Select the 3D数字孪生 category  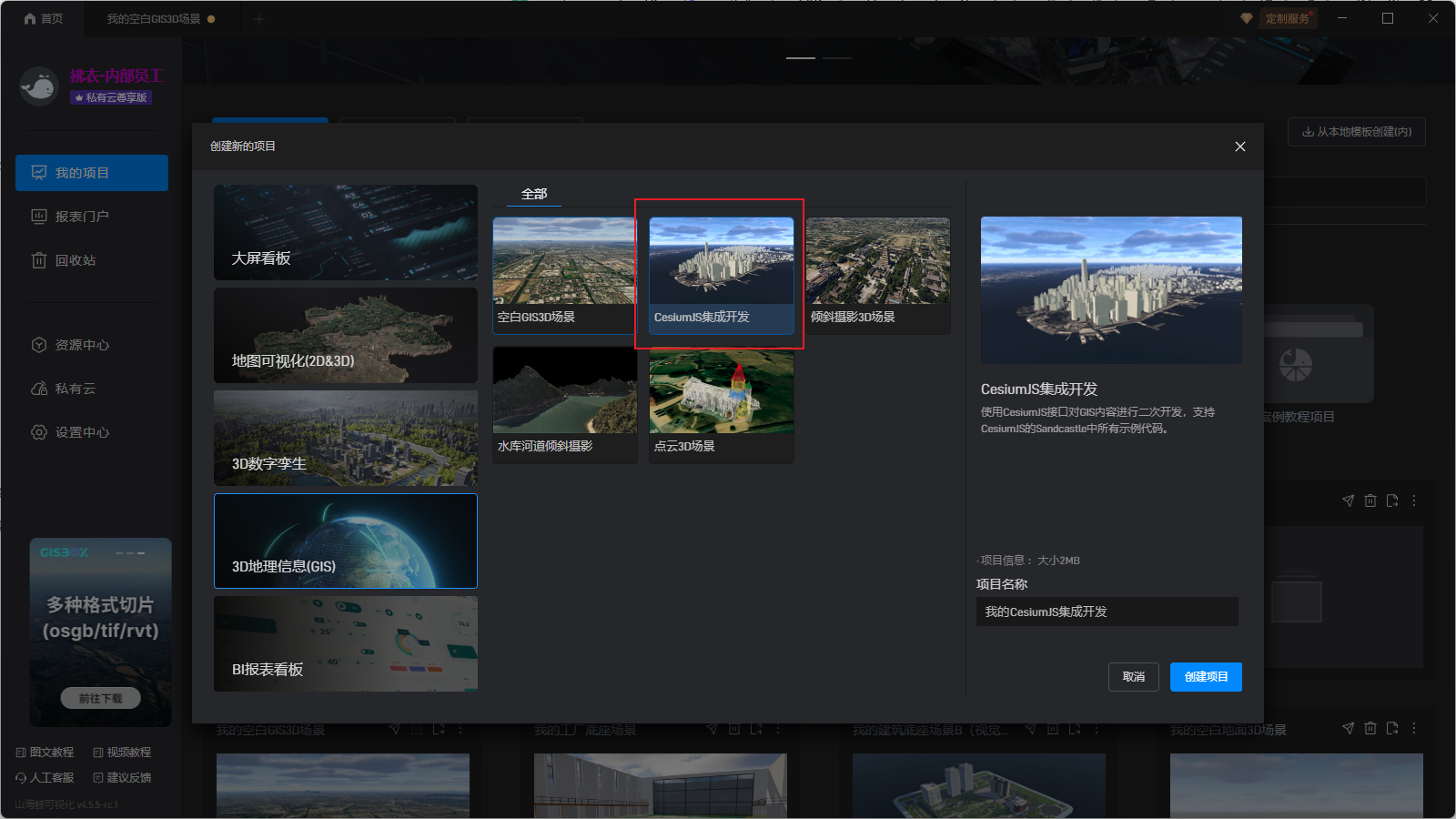pos(346,439)
